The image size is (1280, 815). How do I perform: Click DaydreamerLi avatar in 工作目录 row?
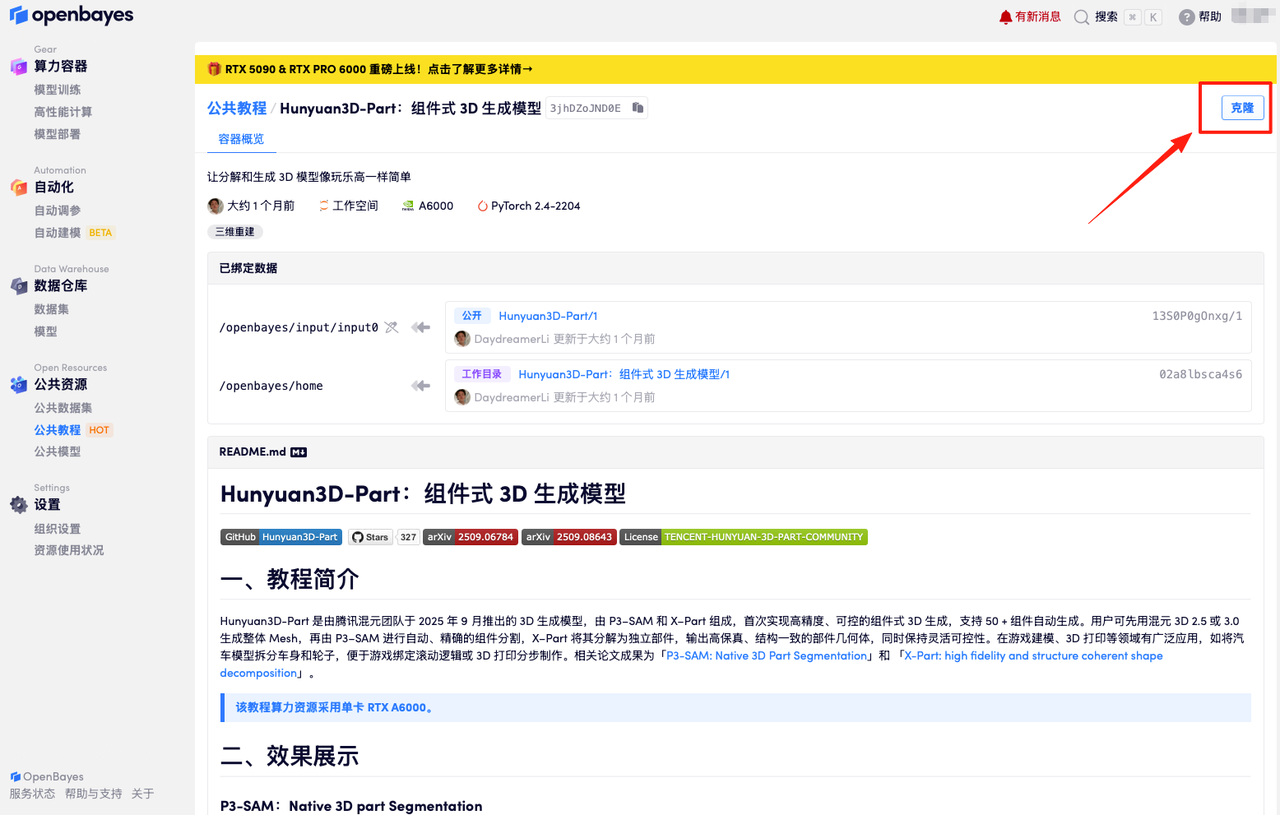point(462,397)
